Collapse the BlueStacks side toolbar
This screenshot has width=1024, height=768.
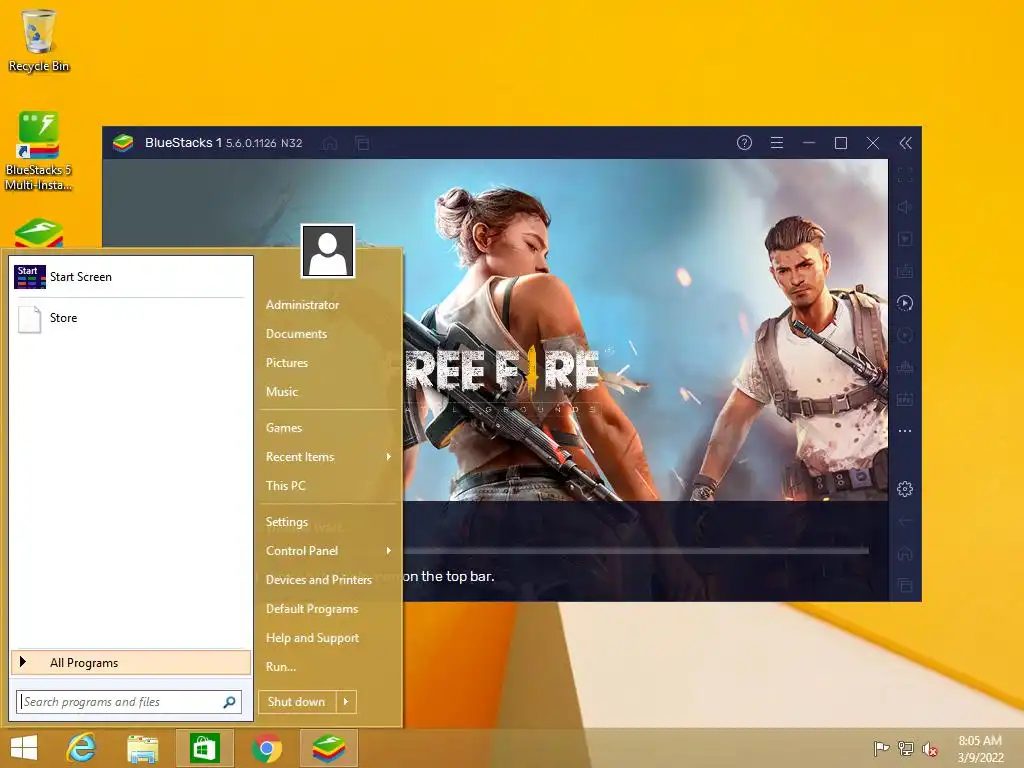coord(905,143)
